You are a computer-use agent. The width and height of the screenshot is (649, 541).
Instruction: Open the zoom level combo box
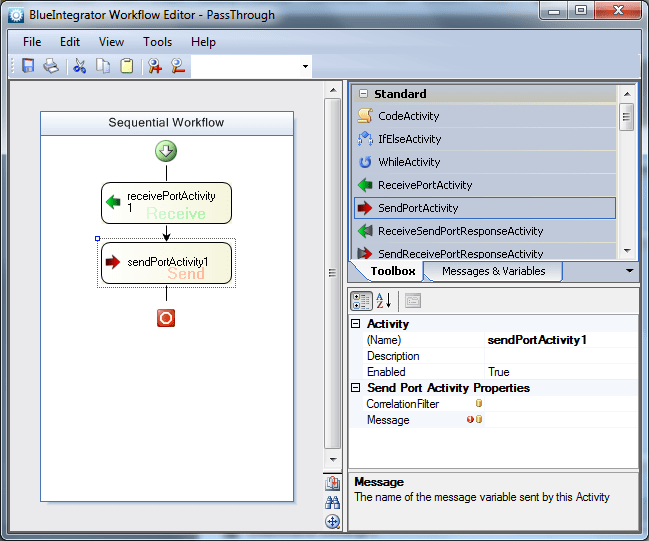(305, 66)
